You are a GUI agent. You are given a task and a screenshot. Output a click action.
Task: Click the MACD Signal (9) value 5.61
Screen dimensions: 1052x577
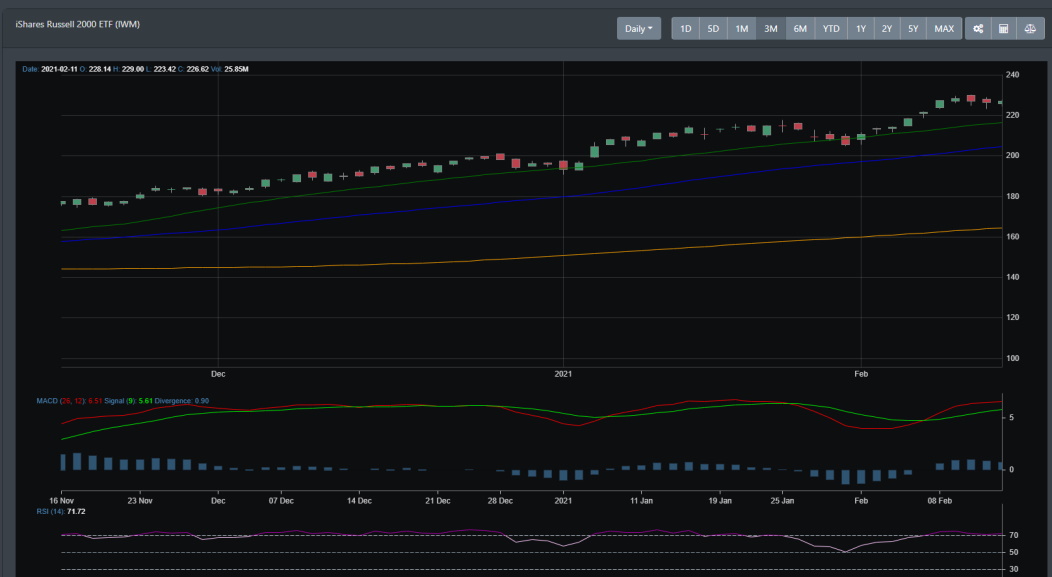point(145,401)
